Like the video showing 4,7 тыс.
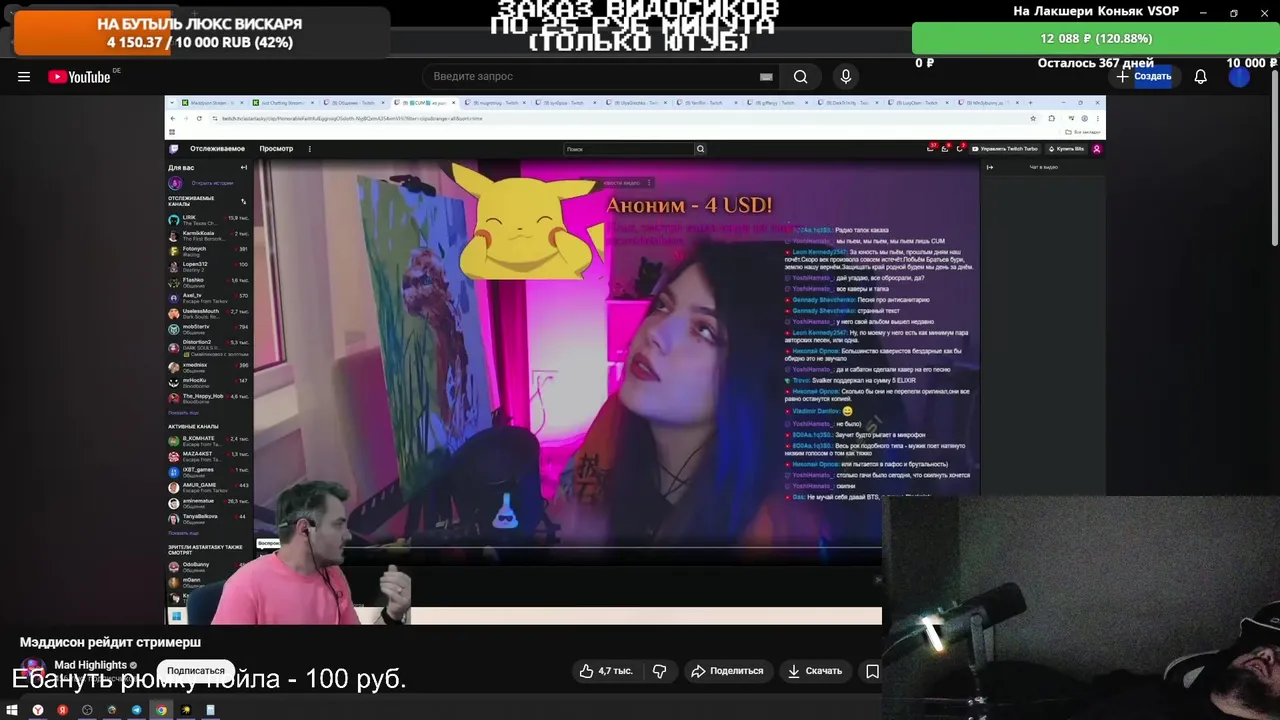Viewport: 1280px width, 720px height. (606, 671)
